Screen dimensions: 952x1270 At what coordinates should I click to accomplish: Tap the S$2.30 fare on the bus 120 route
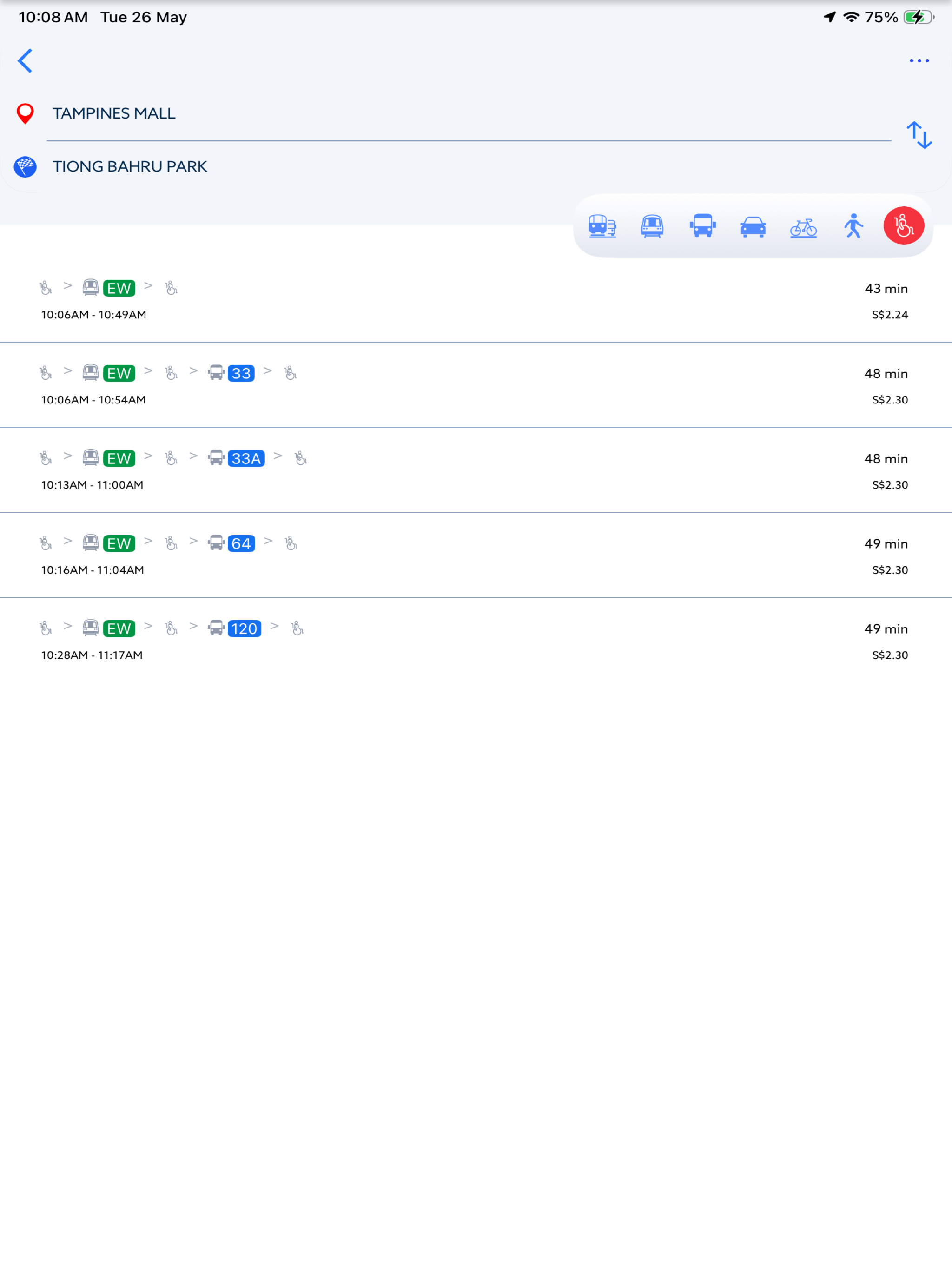click(x=889, y=655)
